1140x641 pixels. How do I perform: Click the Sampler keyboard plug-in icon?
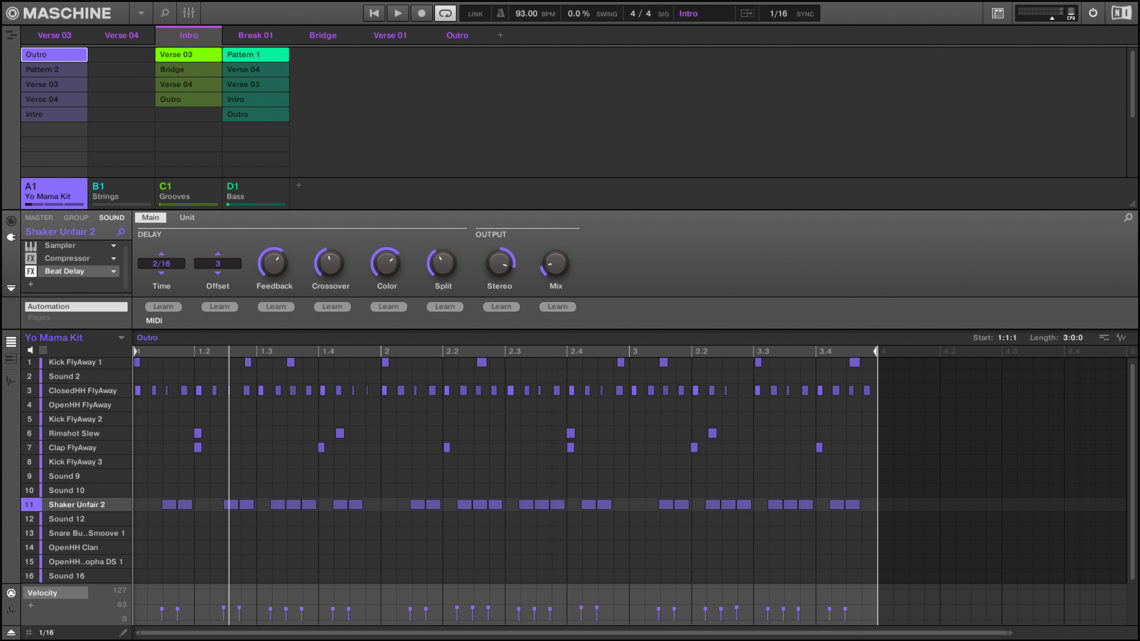(x=31, y=245)
